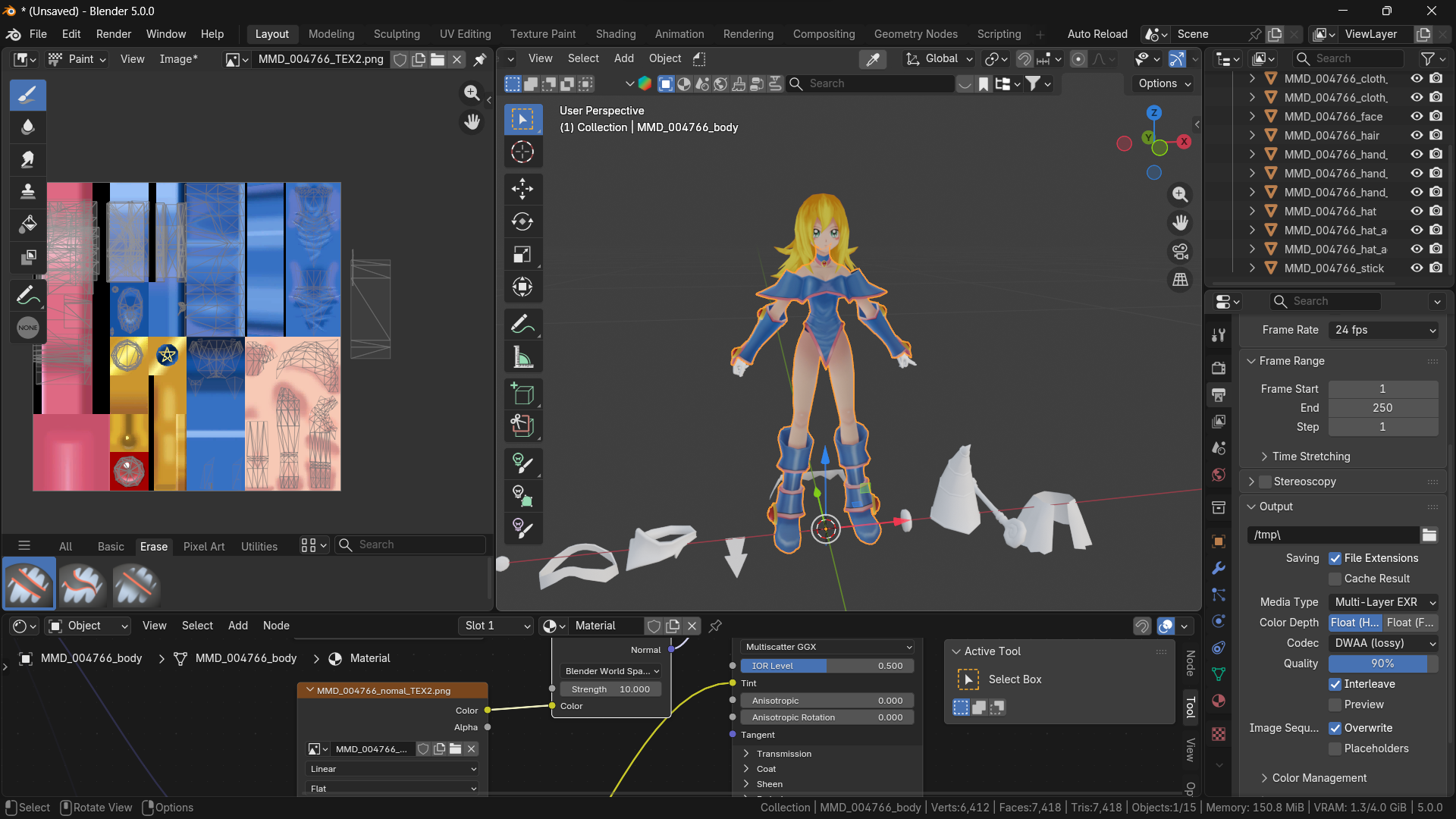
Task: Expand MMD_004766_face tree item
Action: tap(1252, 116)
